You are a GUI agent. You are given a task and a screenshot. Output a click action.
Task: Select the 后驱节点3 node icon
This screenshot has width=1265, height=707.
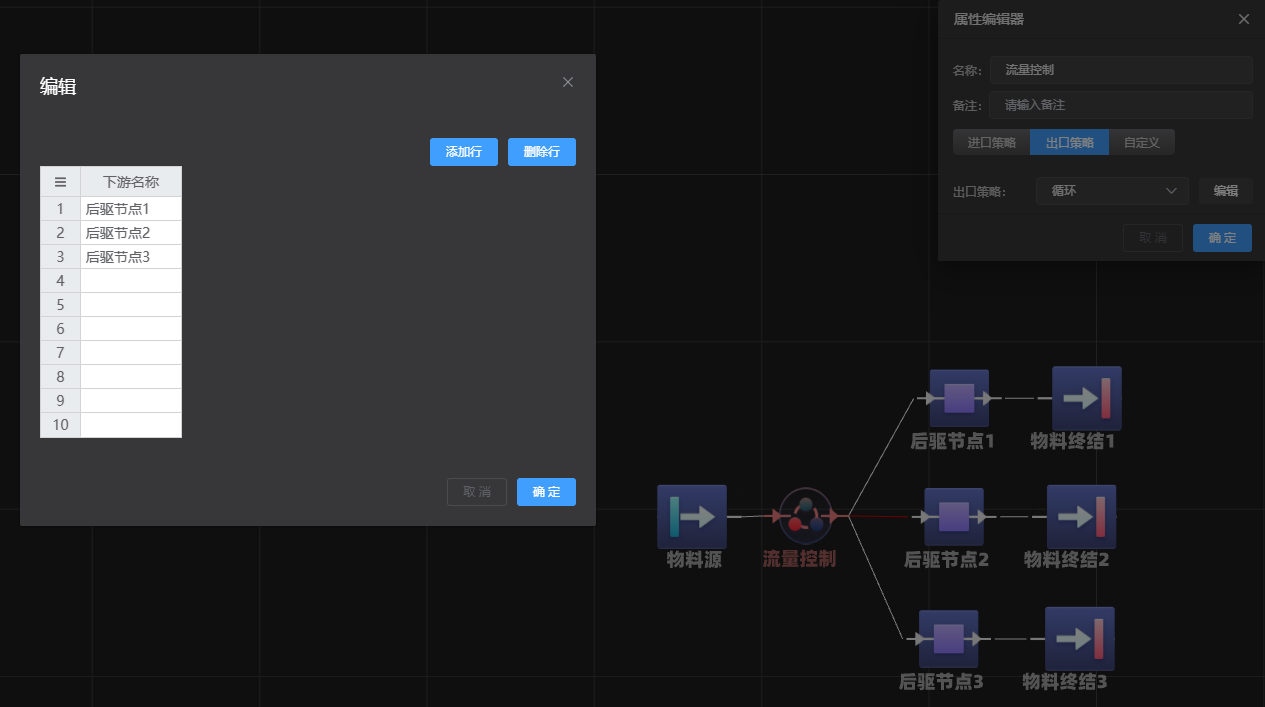[948, 639]
